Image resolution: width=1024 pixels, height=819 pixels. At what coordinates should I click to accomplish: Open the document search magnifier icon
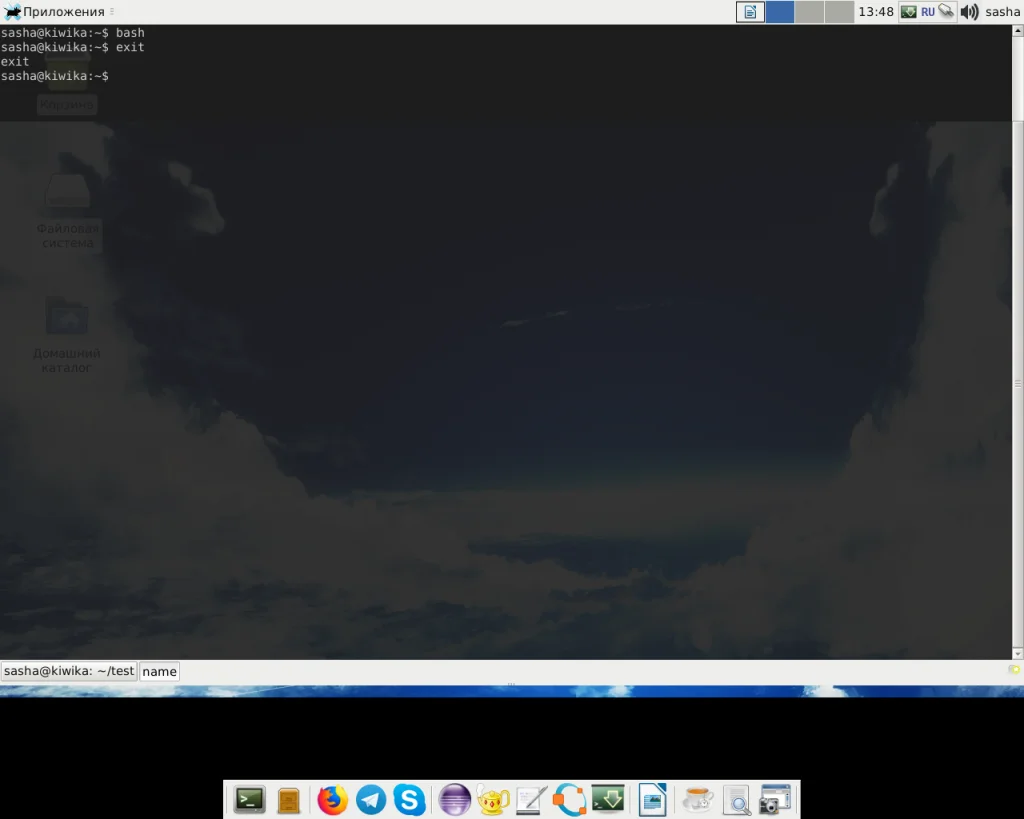(x=737, y=800)
